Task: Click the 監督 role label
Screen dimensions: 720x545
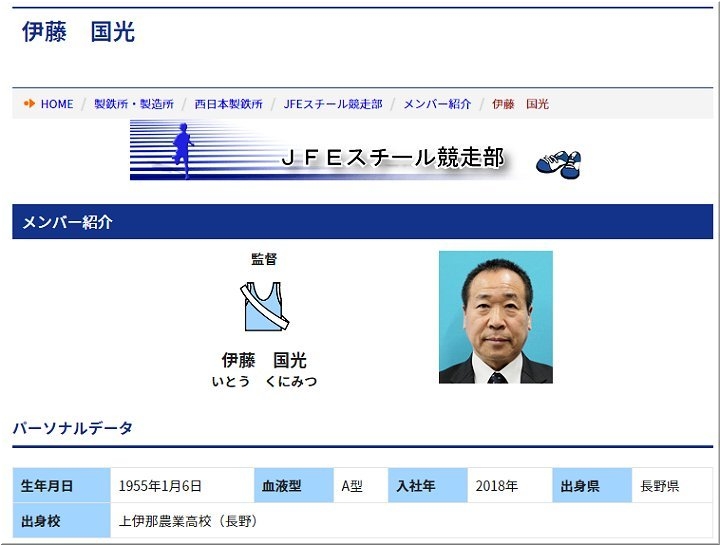Action: point(264,259)
